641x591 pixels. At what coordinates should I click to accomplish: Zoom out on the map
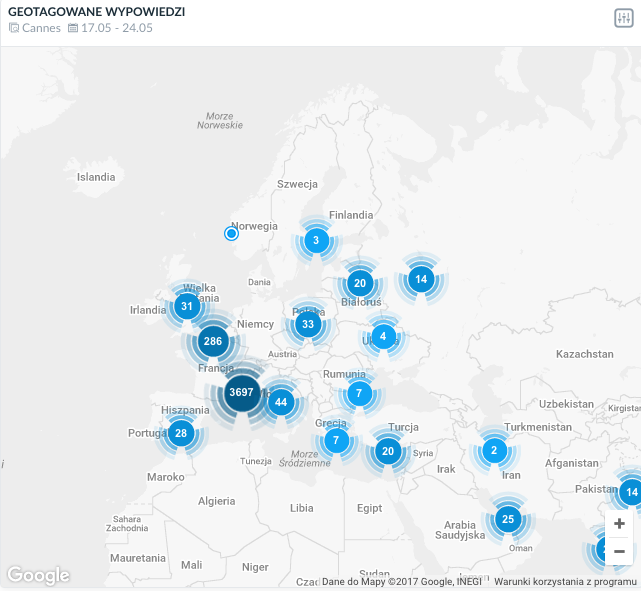click(x=619, y=551)
